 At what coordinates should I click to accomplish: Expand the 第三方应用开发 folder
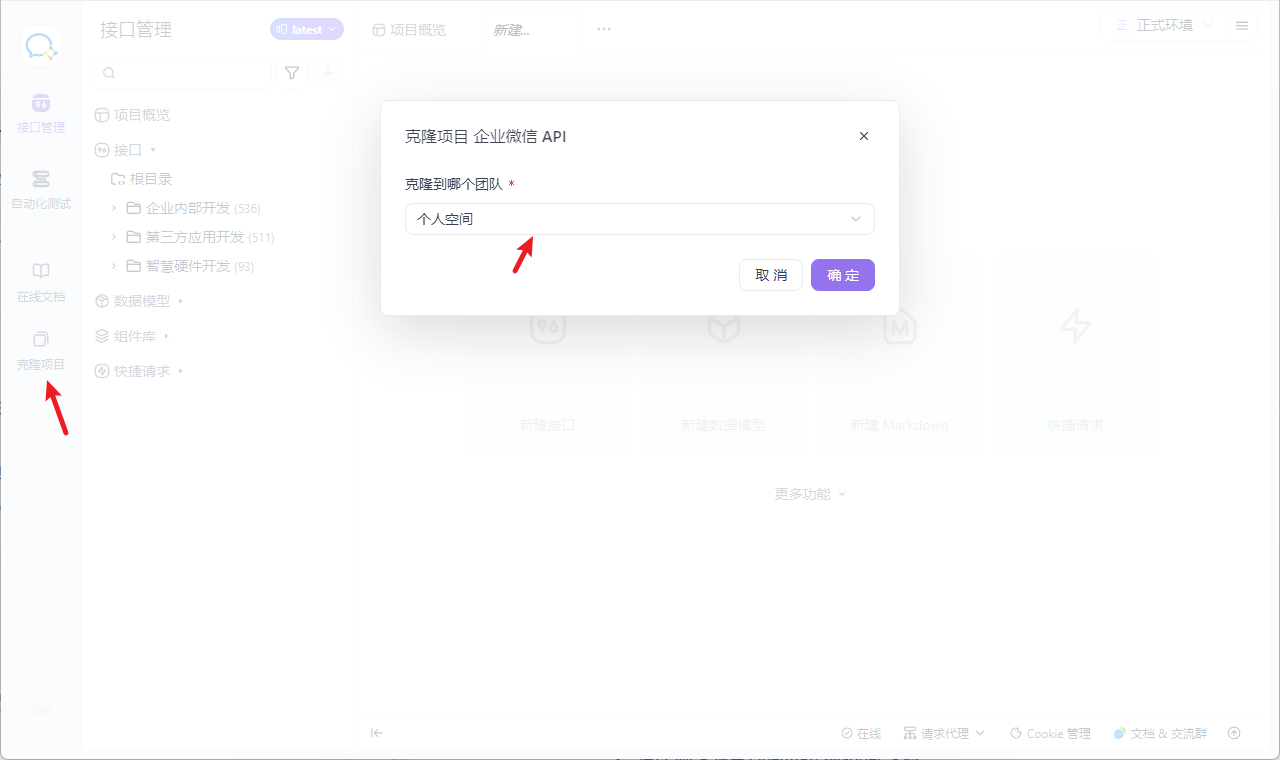(114, 237)
